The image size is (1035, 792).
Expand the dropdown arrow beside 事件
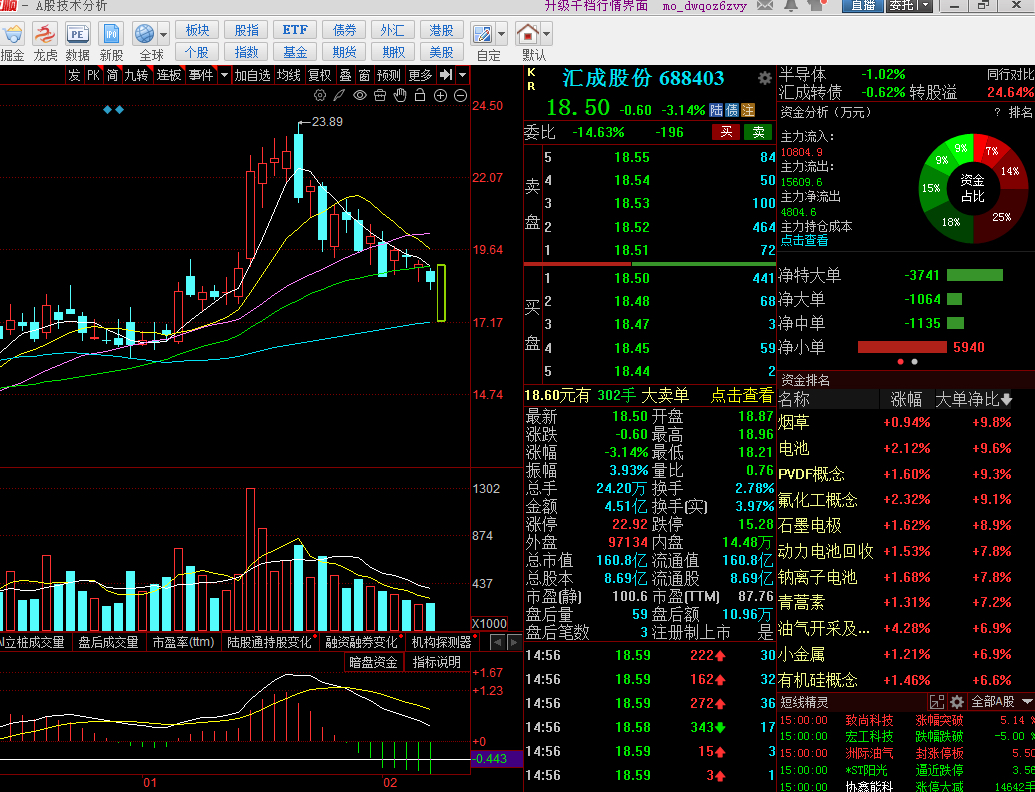(224, 75)
